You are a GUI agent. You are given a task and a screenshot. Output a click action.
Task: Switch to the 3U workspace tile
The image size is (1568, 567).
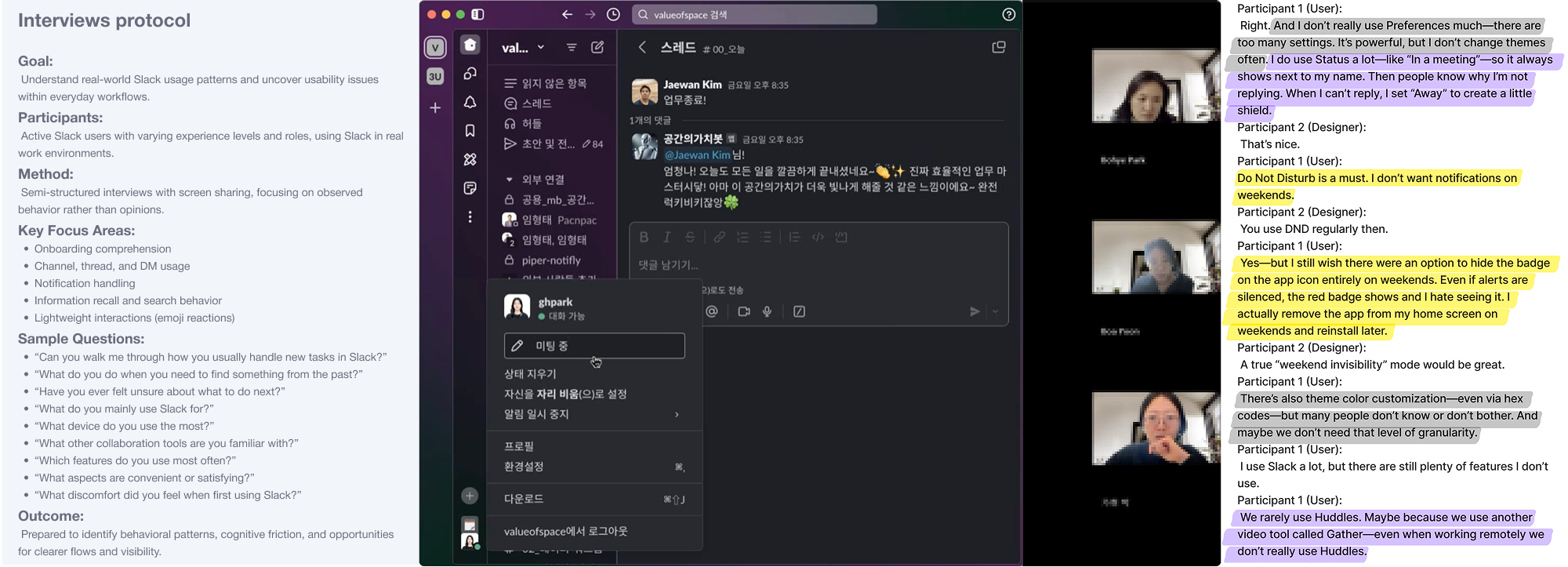(435, 76)
